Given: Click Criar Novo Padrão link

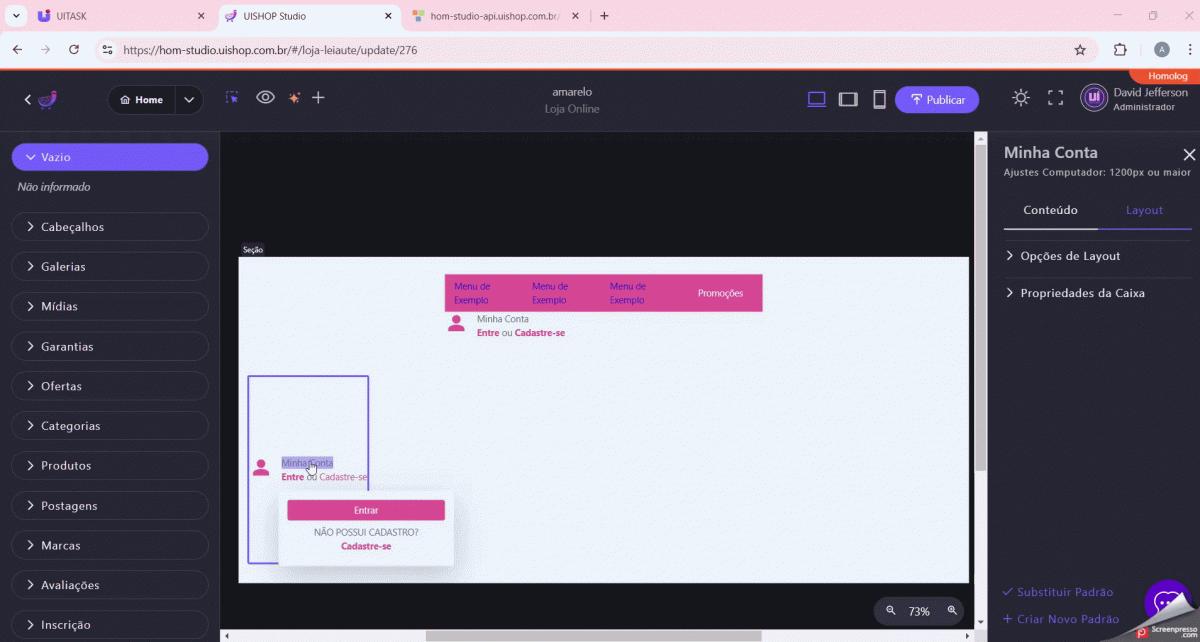Looking at the screenshot, I should point(1067,619).
